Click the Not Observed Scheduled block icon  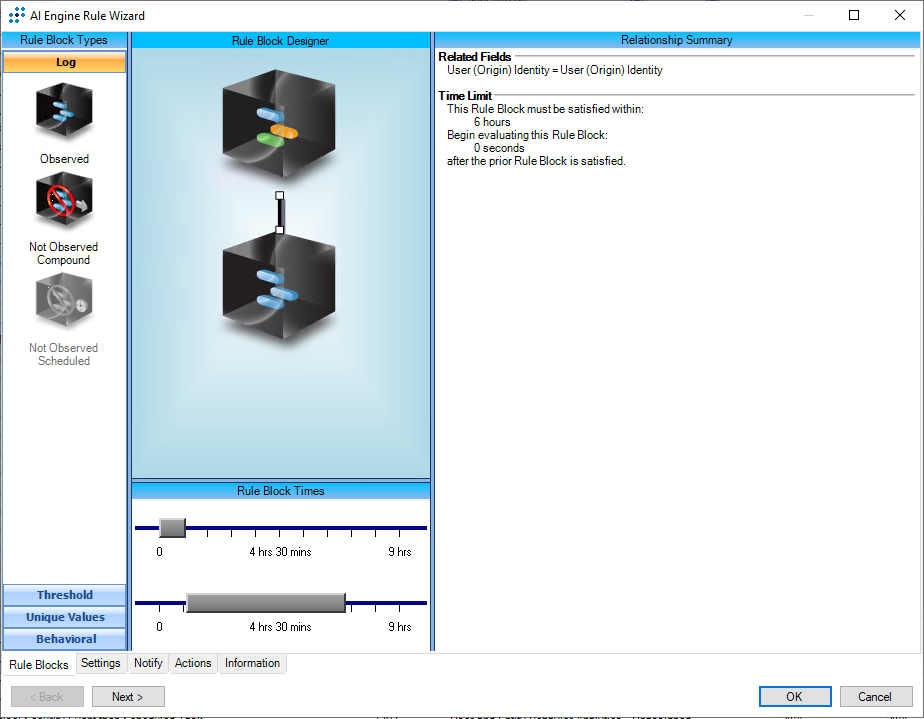pos(64,302)
